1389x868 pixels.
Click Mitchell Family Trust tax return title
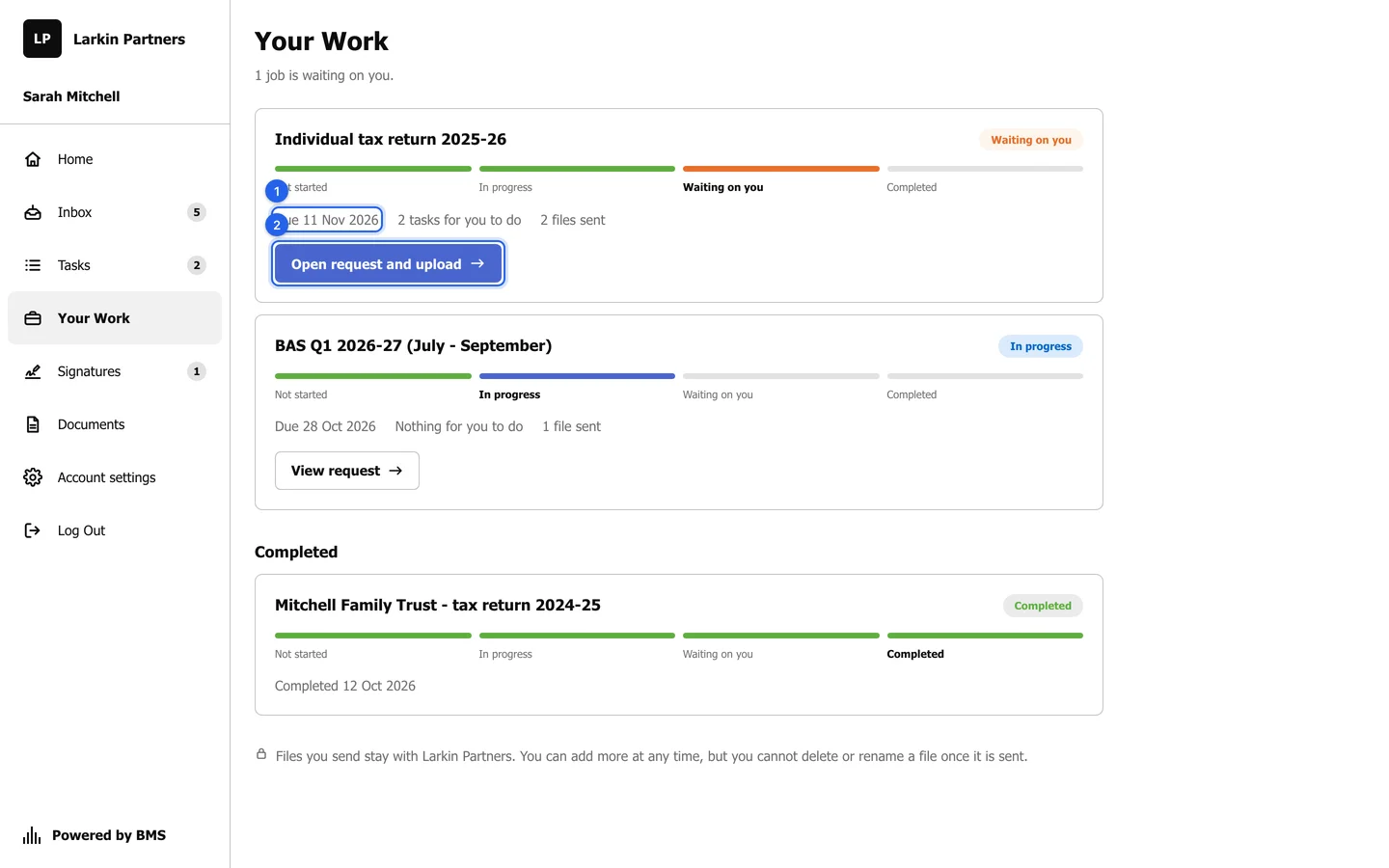pos(438,605)
